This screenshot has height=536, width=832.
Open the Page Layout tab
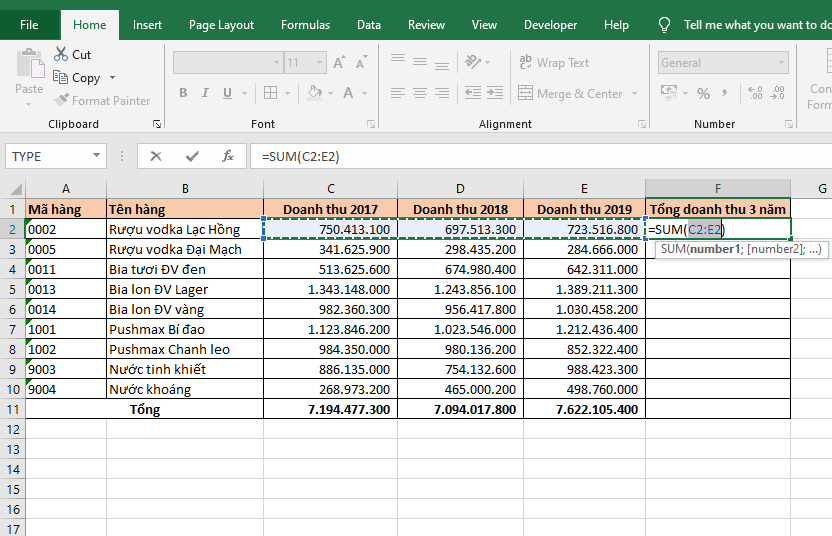pos(221,25)
